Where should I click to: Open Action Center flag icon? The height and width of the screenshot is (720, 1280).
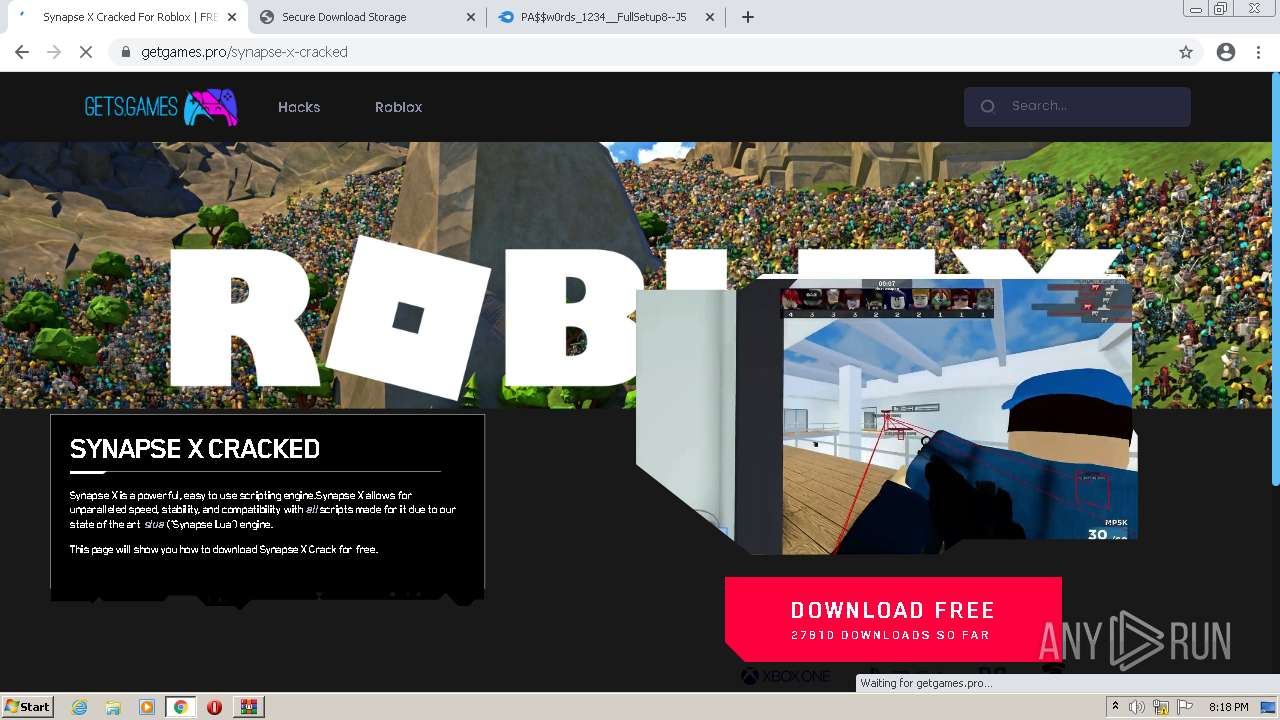tap(1185, 707)
